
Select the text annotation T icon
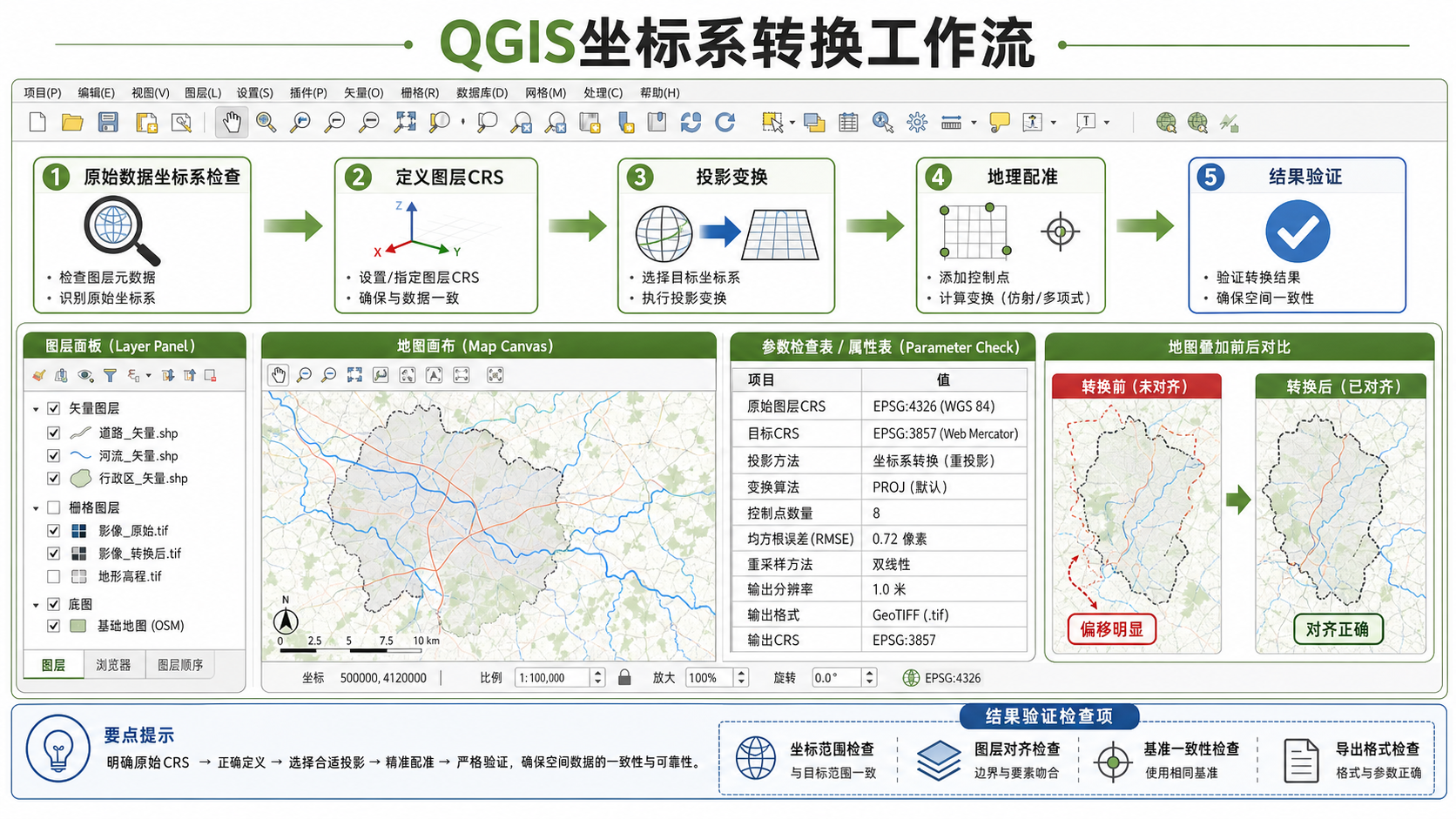pyautogui.click(x=1085, y=123)
